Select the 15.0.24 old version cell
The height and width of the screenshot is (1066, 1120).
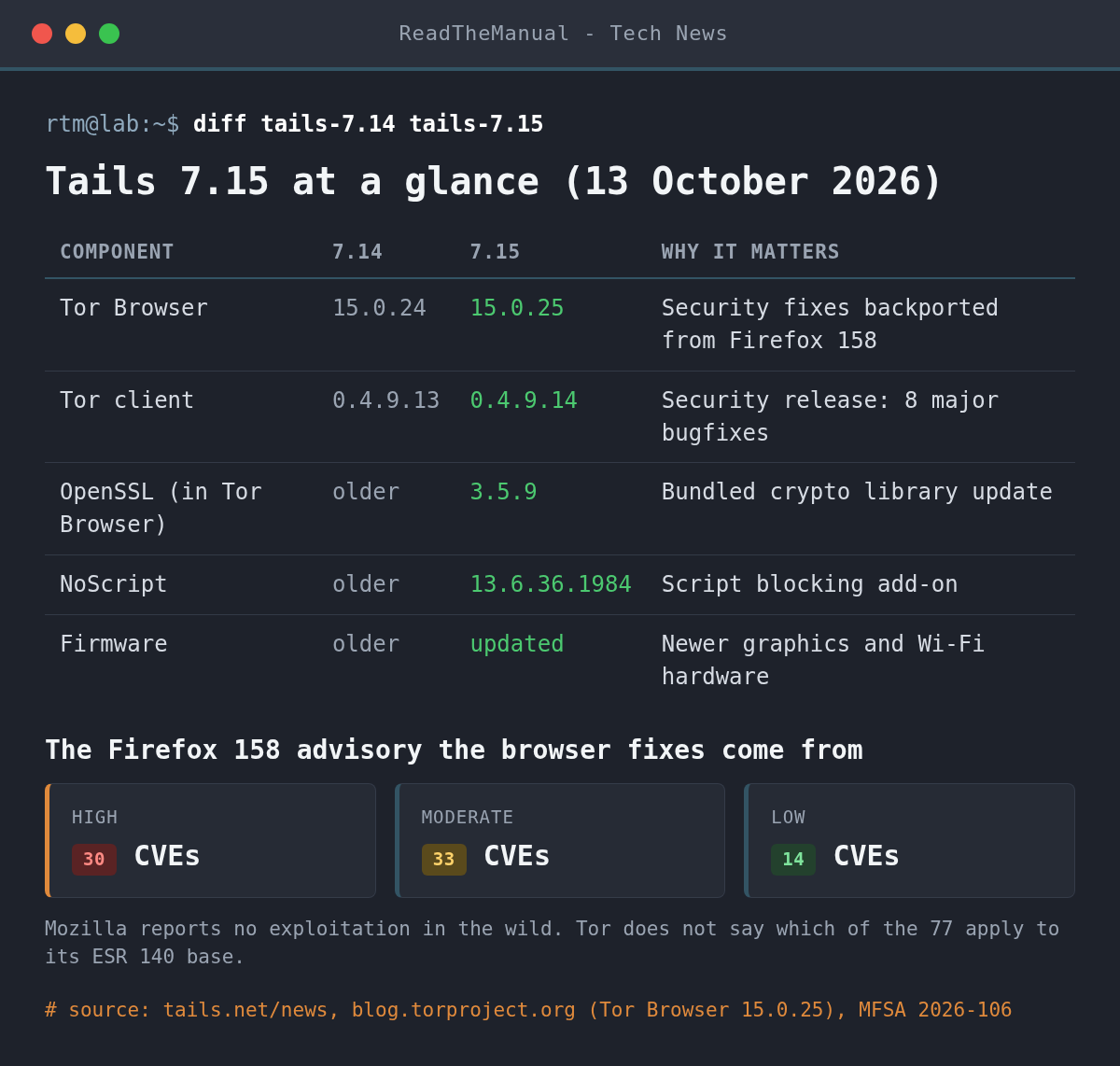click(379, 308)
